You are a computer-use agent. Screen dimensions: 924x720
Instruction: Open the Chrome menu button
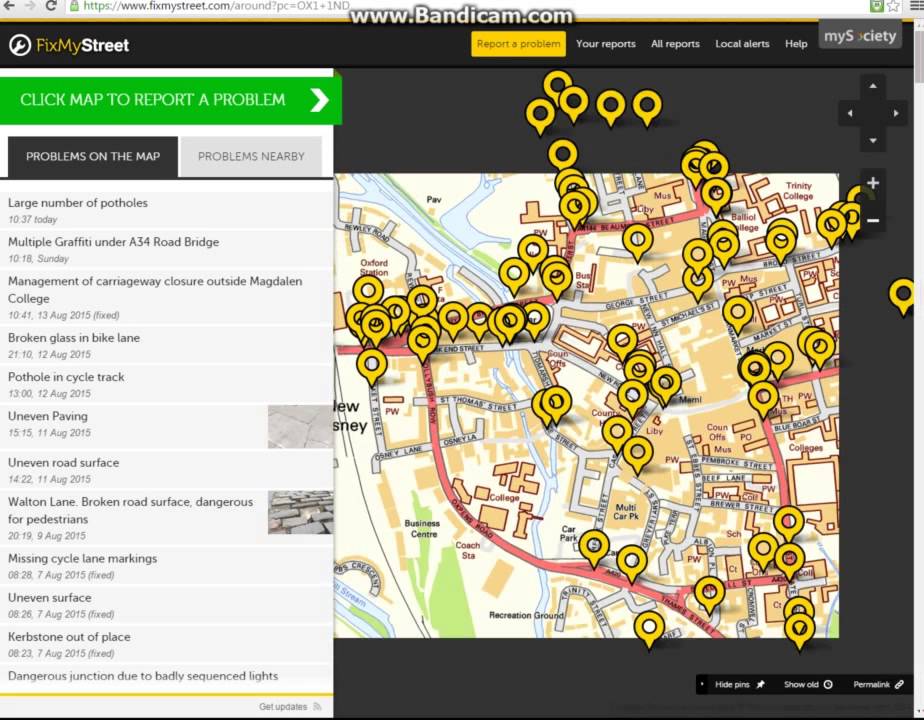coord(915,6)
